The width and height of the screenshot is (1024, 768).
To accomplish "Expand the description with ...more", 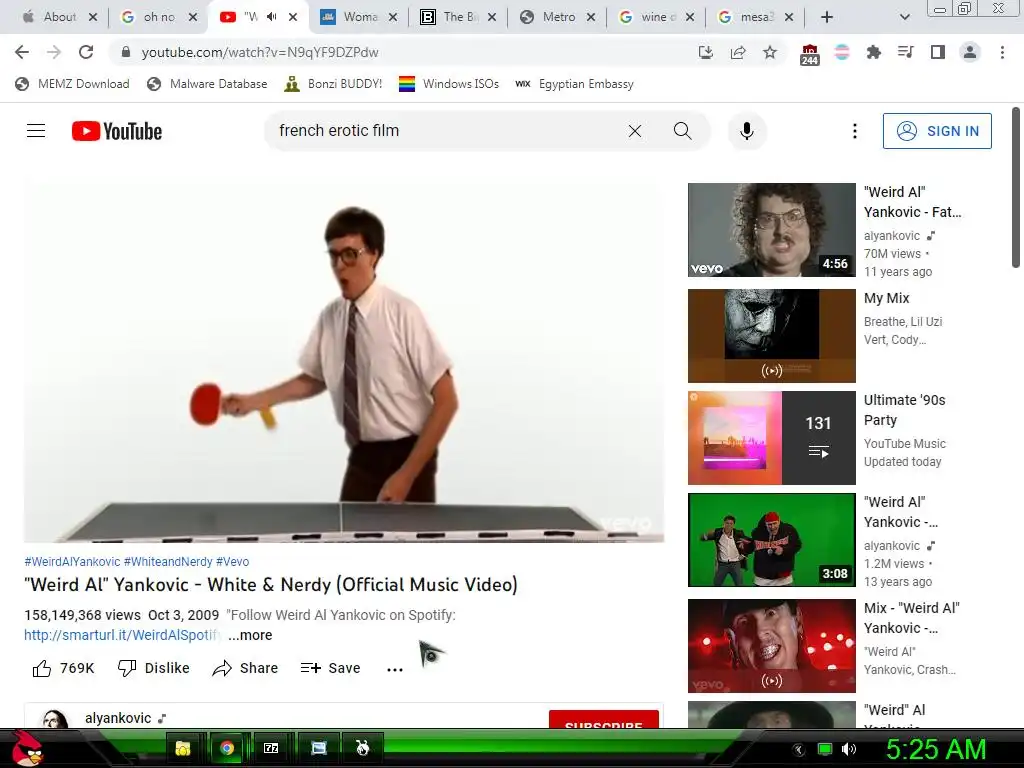I will 250,635.
